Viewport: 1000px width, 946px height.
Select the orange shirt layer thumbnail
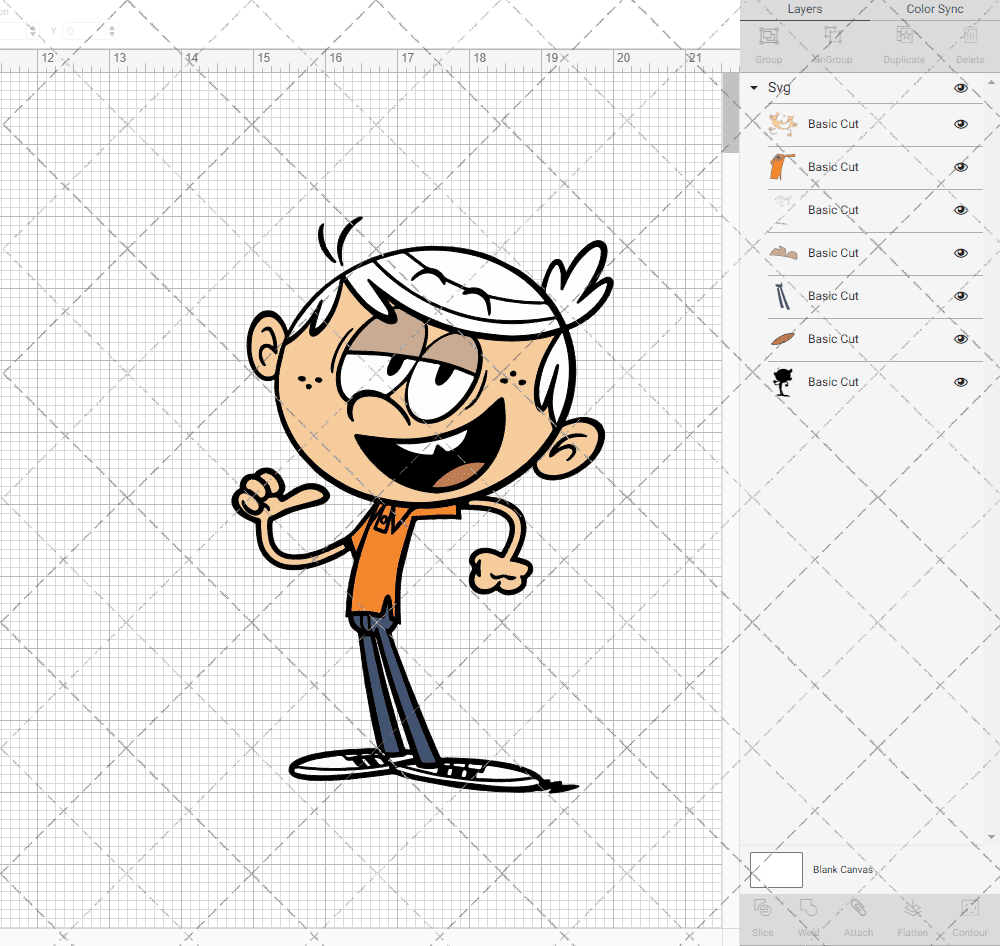[783, 167]
